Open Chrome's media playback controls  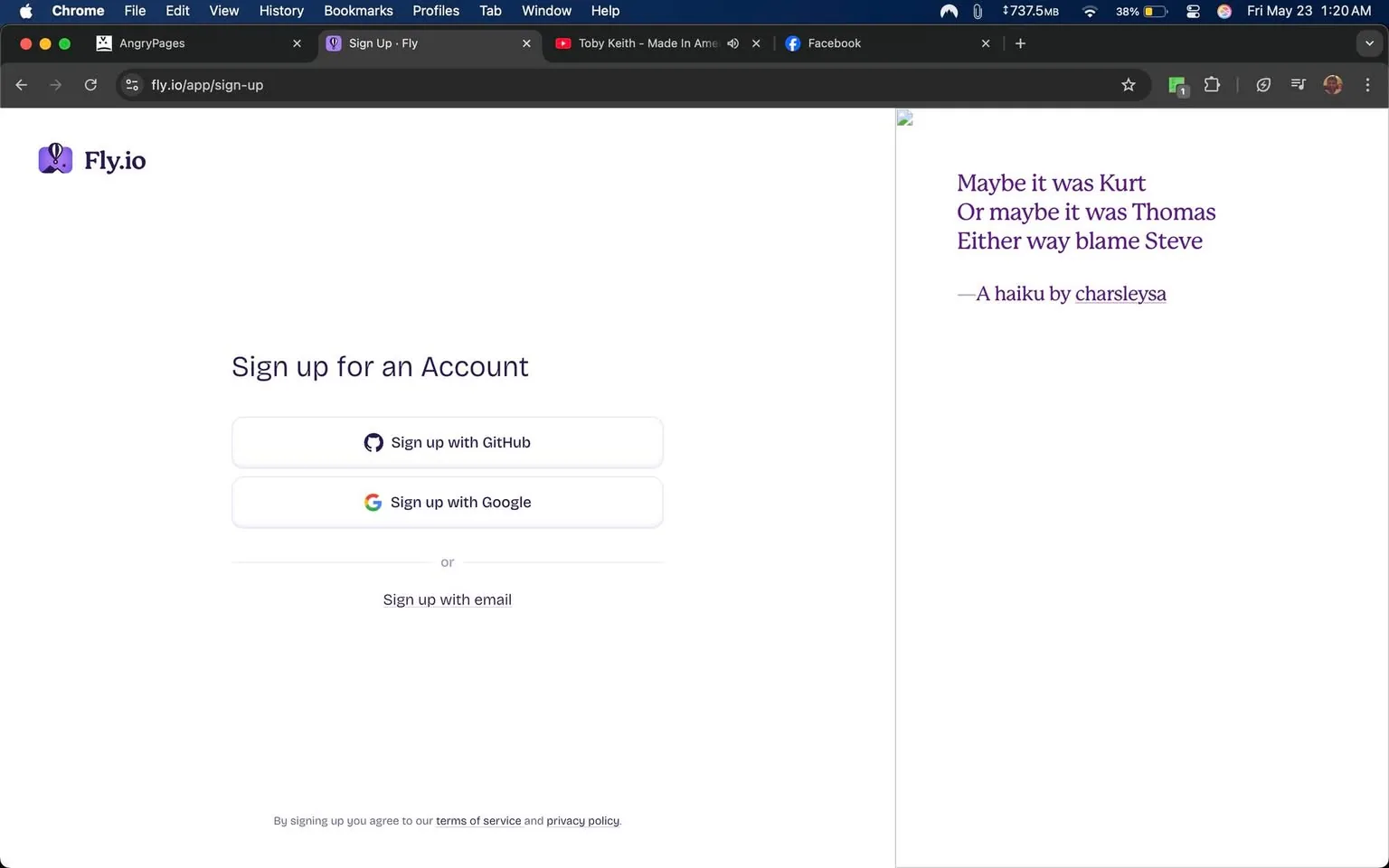pyautogui.click(x=1298, y=84)
